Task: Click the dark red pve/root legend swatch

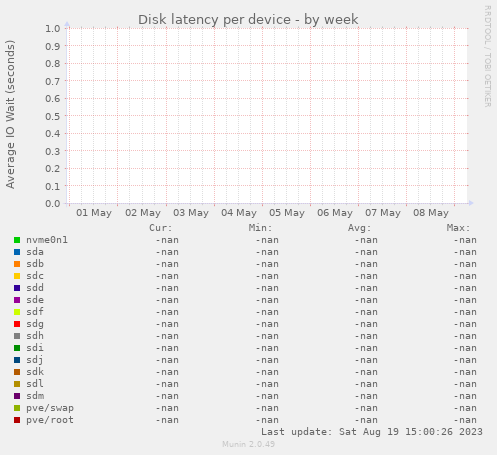Action: (x=17, y=420)
